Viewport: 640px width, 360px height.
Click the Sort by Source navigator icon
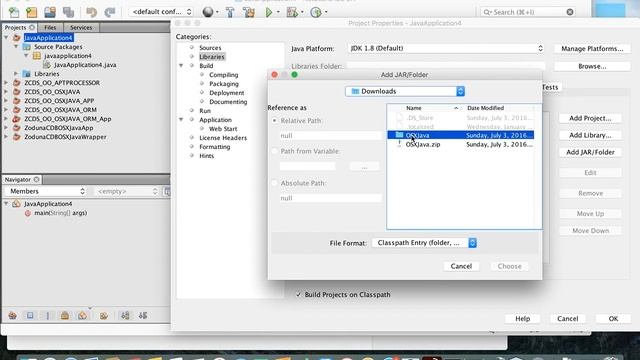click(143, 316)
